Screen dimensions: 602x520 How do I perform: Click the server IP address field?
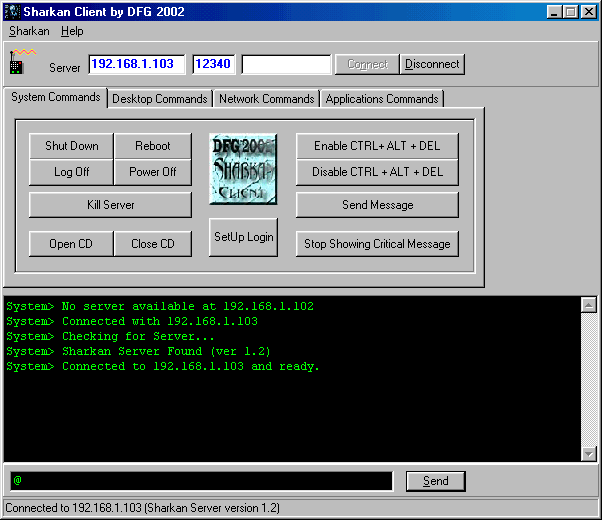click(x=137, y=64)
